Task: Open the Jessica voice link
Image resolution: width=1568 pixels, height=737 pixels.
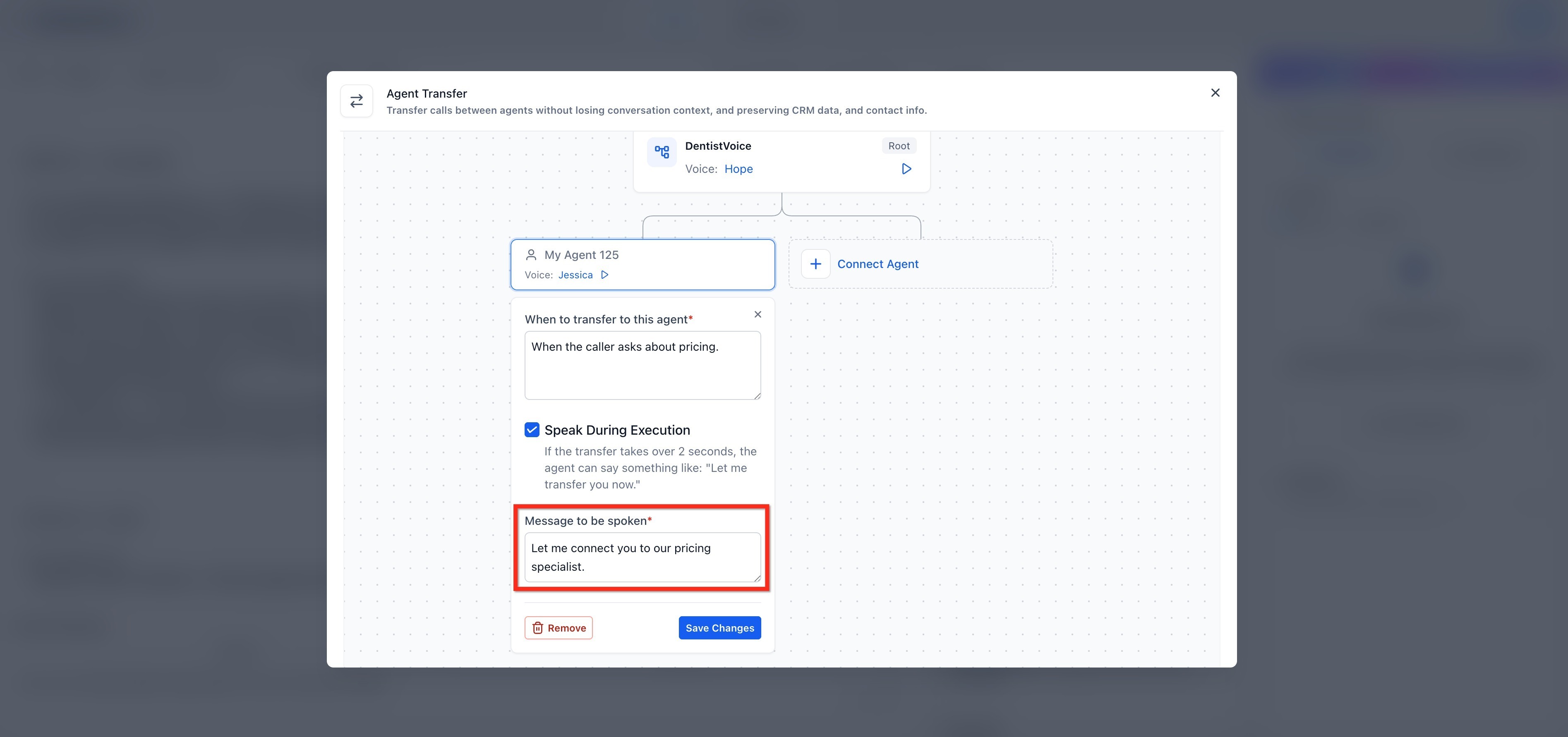Action: click(x=575, y=275)
